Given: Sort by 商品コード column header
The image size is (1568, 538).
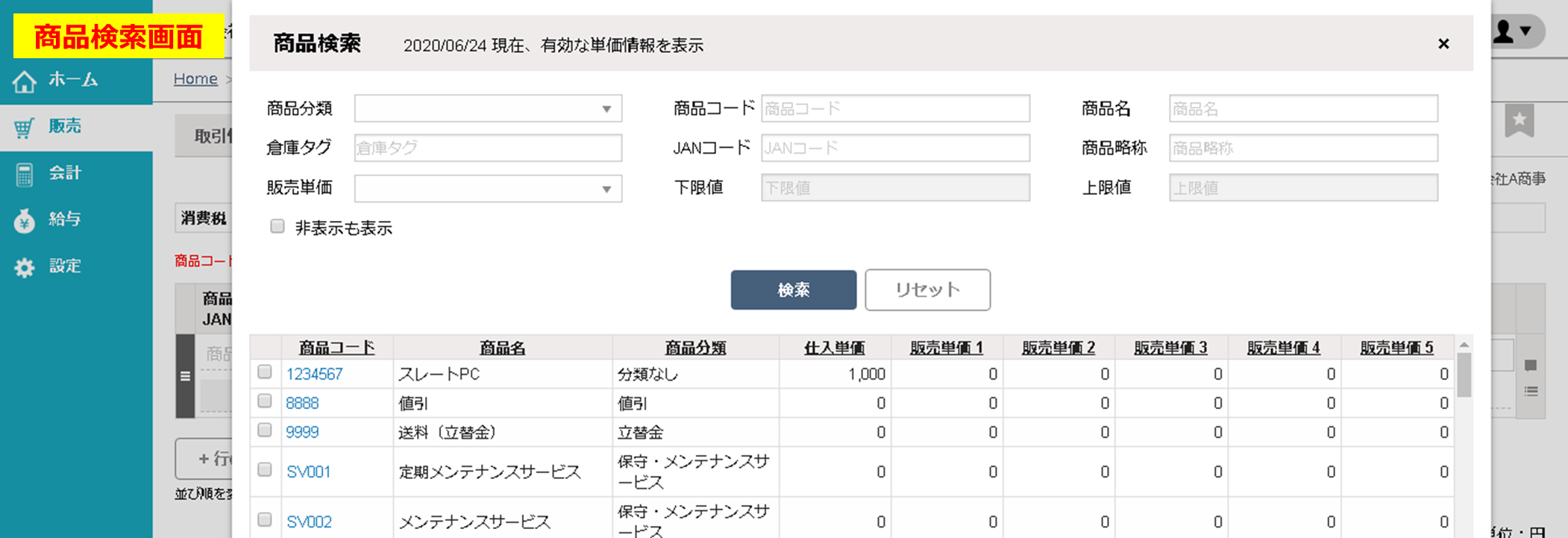Looking at the screenshot, I should click(x=336, y=348).
